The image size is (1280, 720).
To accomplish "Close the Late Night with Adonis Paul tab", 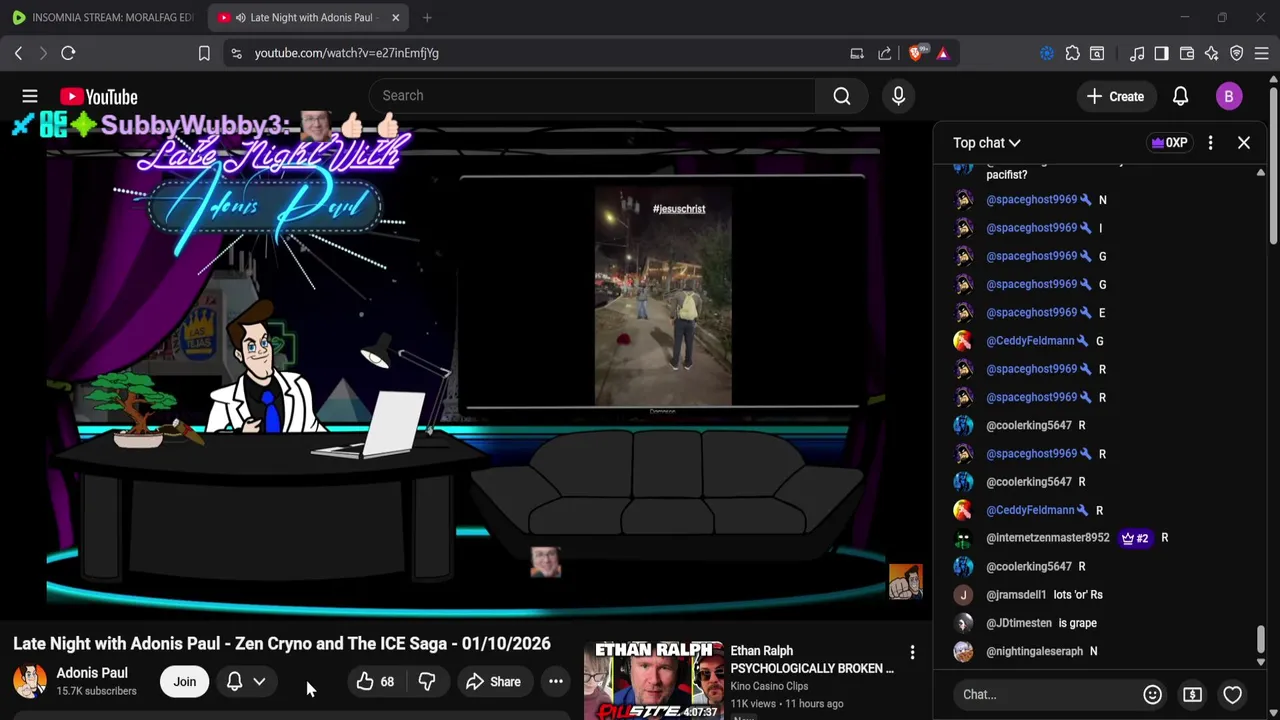I will click(x=395, y=17).
